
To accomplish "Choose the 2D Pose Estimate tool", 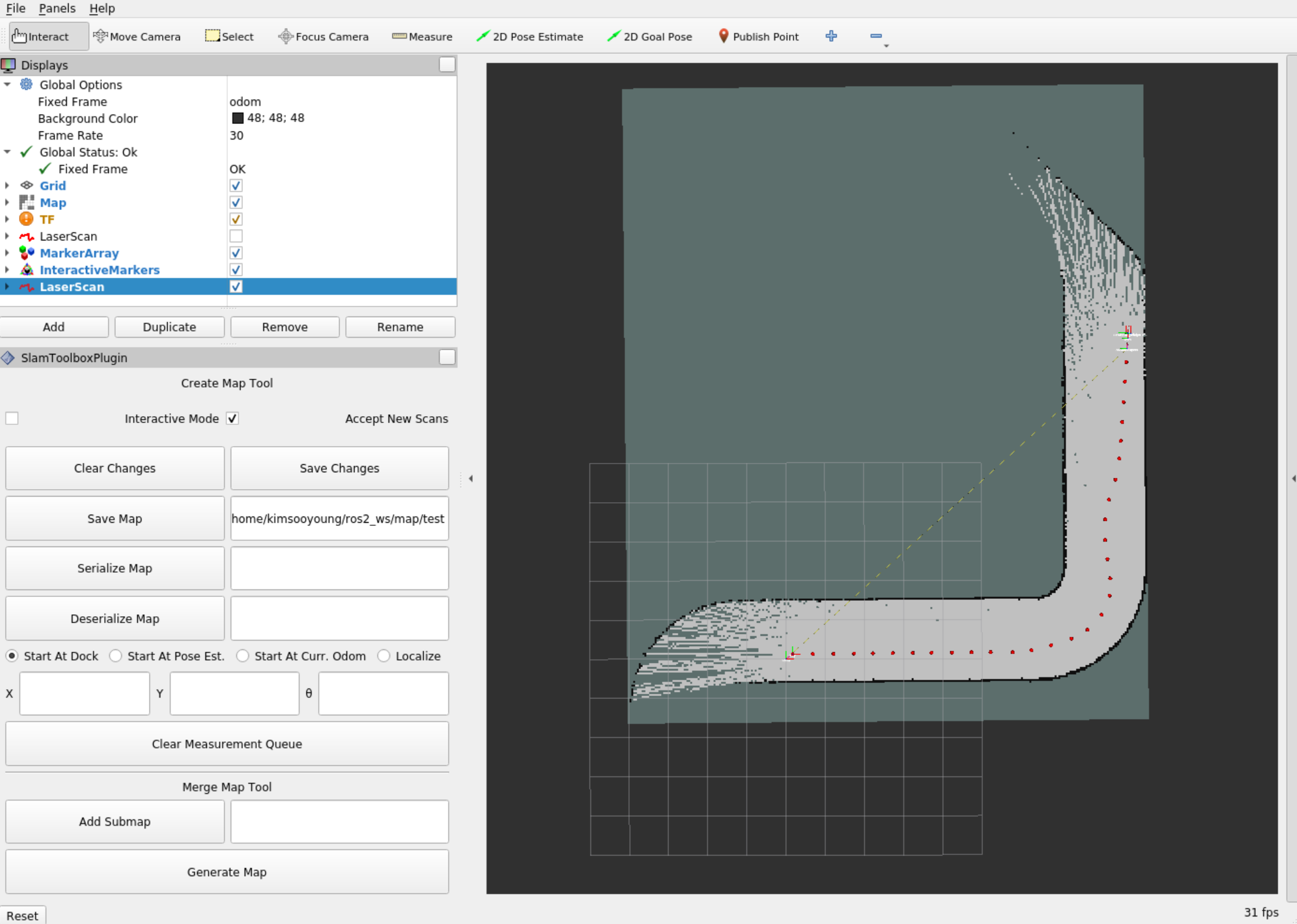I will point(530,37).
